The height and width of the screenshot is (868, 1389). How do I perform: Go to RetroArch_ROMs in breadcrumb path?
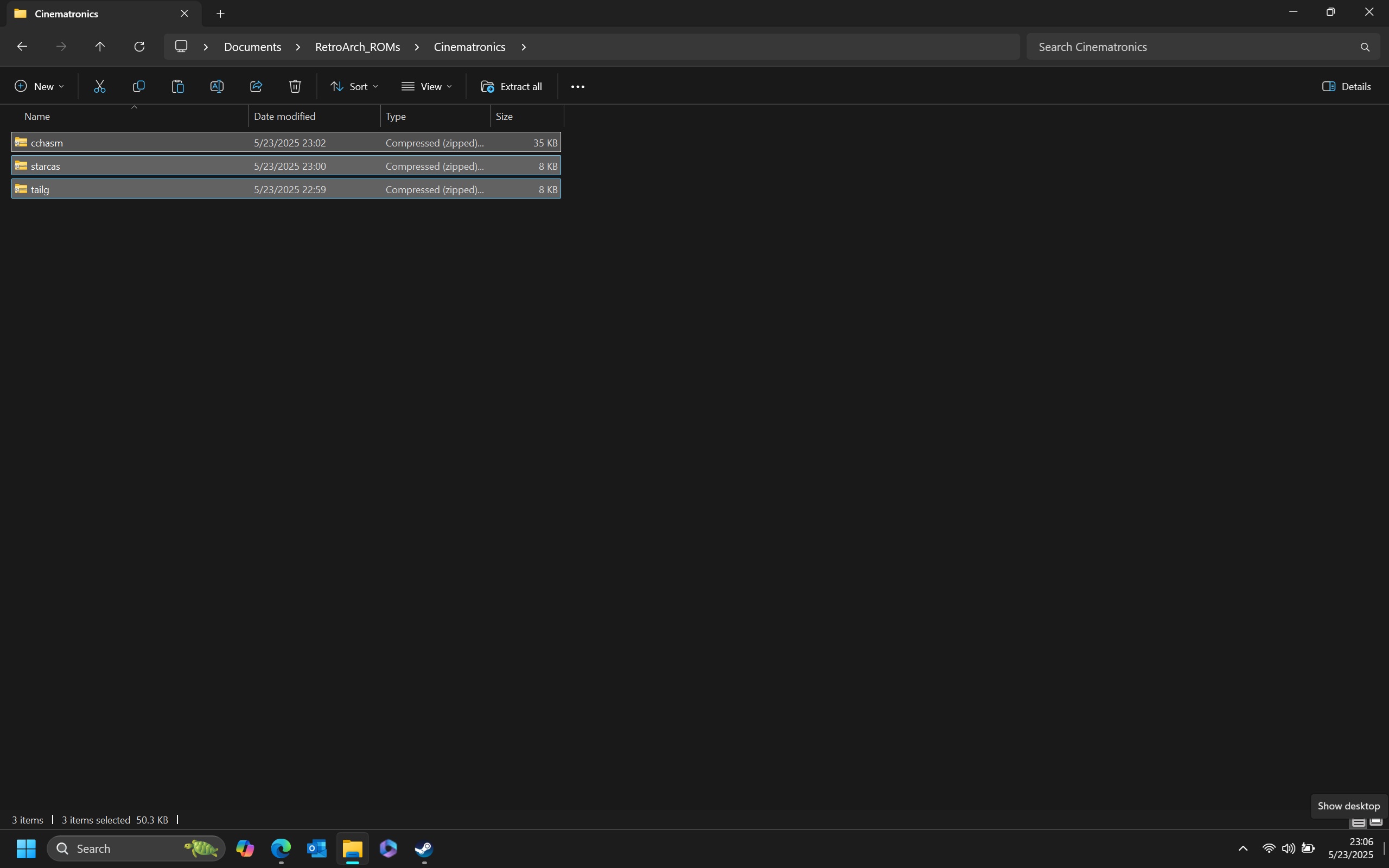point(358,47)
